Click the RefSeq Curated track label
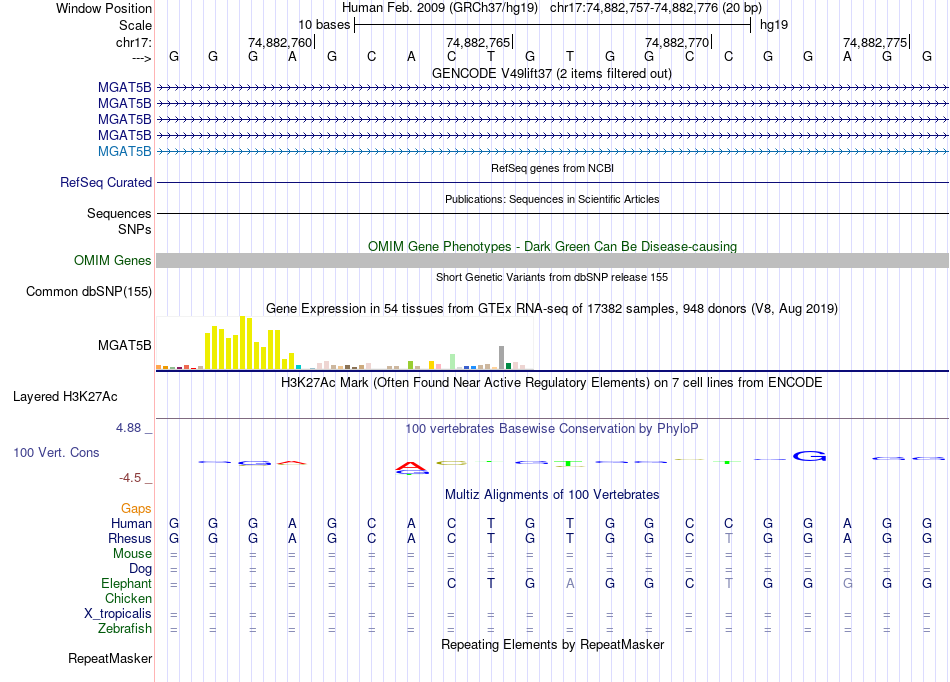 [106, 182]
